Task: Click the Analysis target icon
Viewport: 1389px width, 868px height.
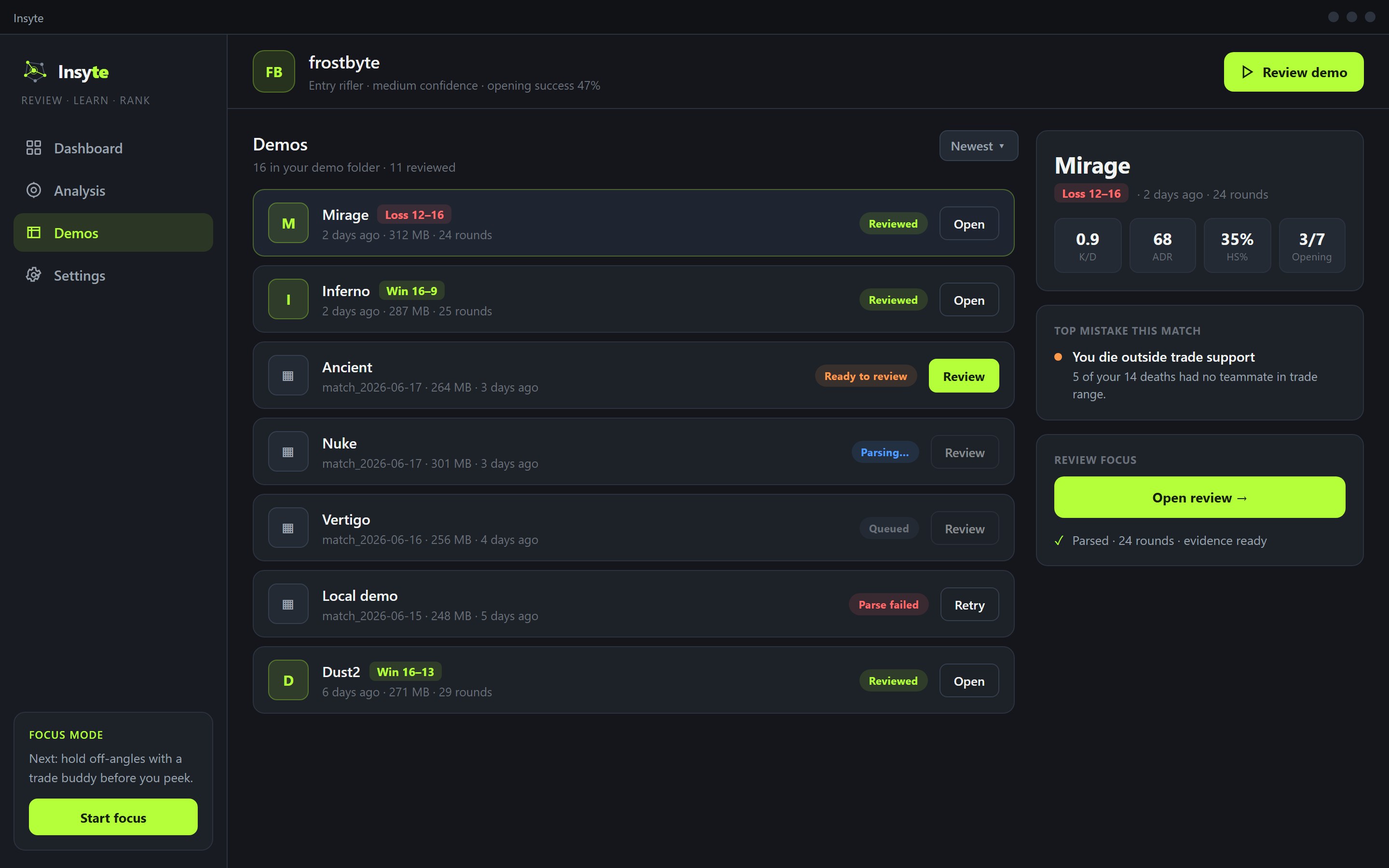Action: coord(34,190)
